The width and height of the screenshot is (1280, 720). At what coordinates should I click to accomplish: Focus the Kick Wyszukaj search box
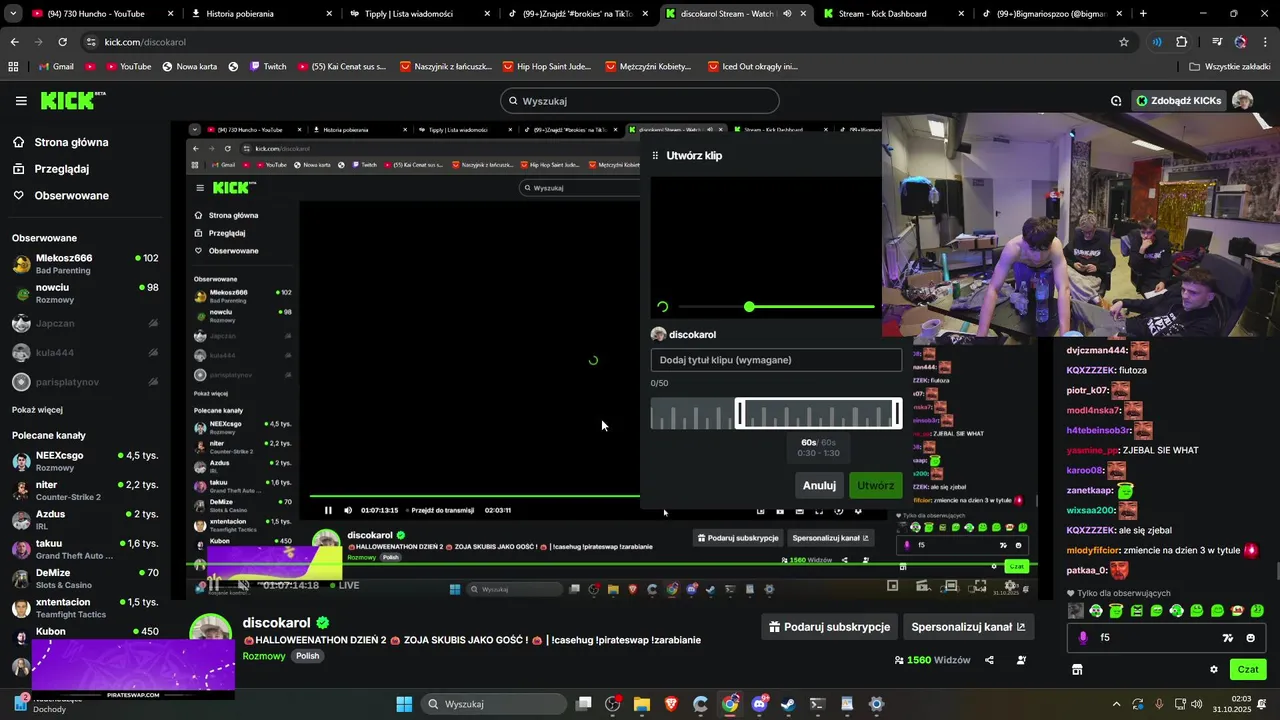[x=640, y=101]
